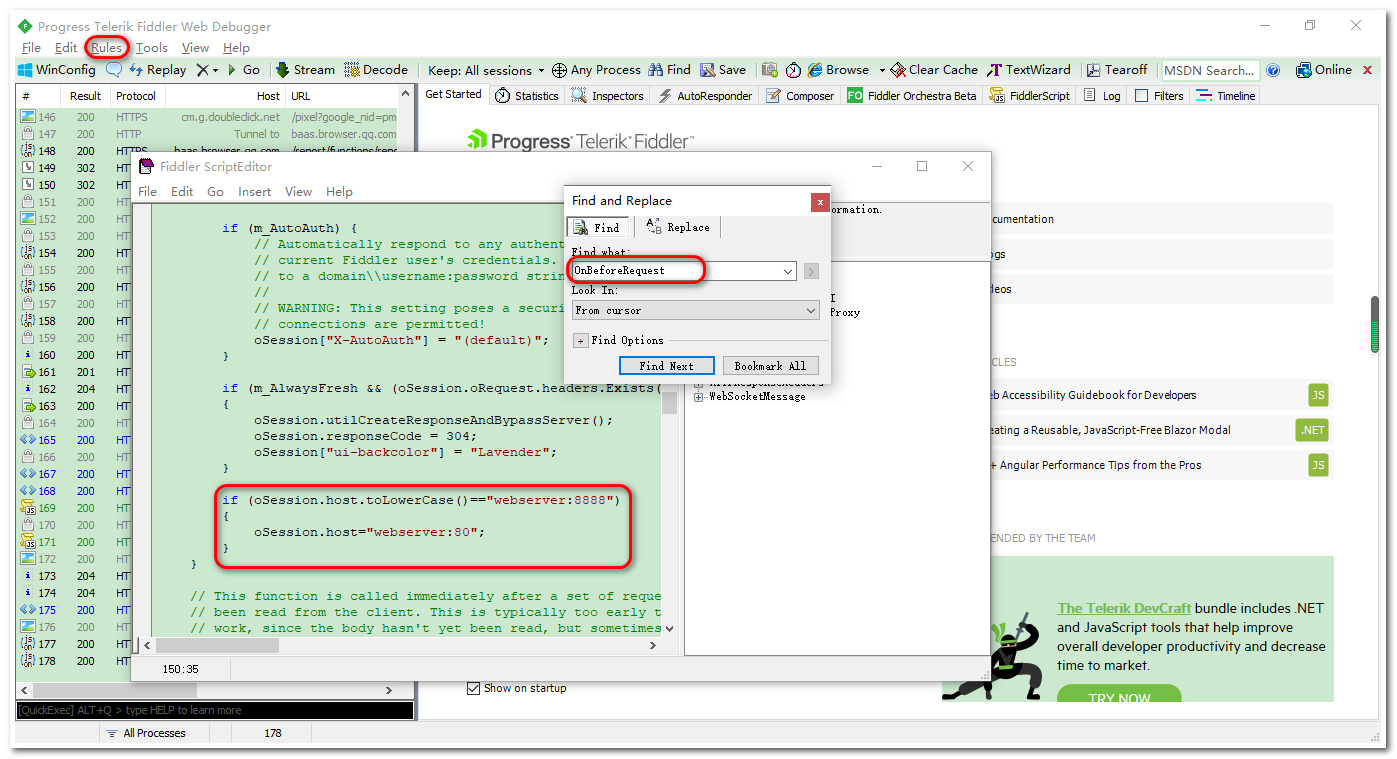Select session row 146
Screen dimensions: 1397x759
point(208,117)
